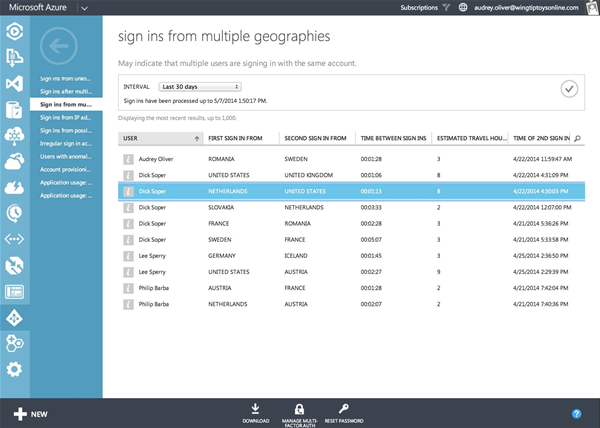600x428 pixels.
Task: Sort by Estimated Travel Hours column
Action: pos(470,138)
